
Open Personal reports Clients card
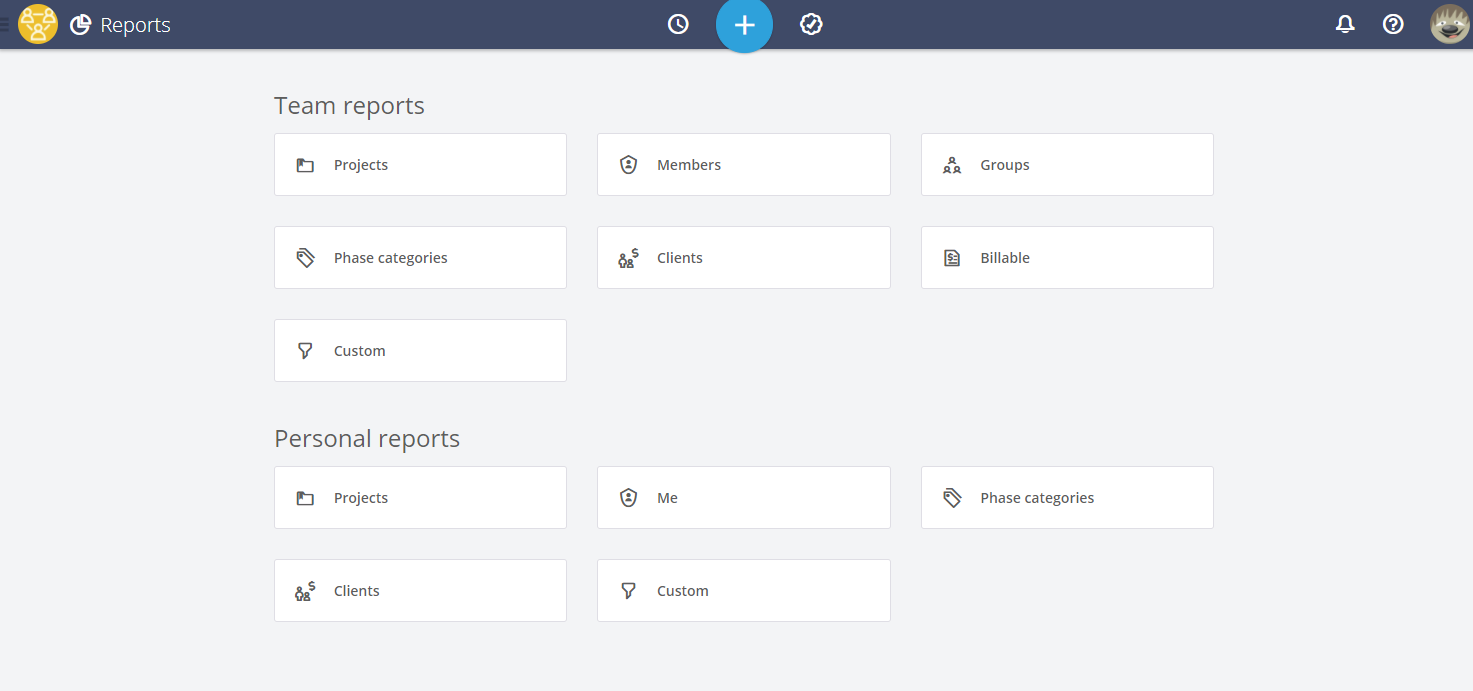(x=420, y=591)
